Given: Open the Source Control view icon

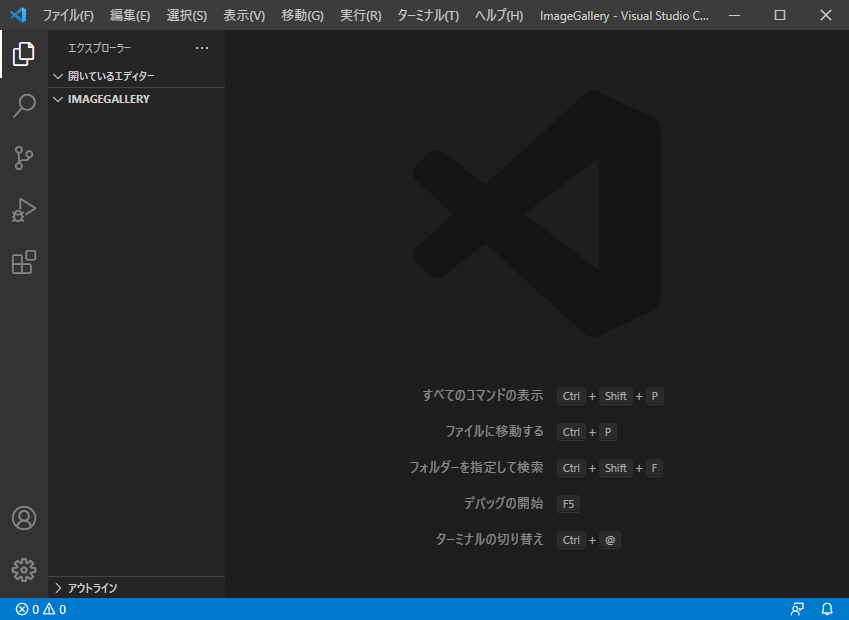Looking at the screenshot, I should point(24,158).
